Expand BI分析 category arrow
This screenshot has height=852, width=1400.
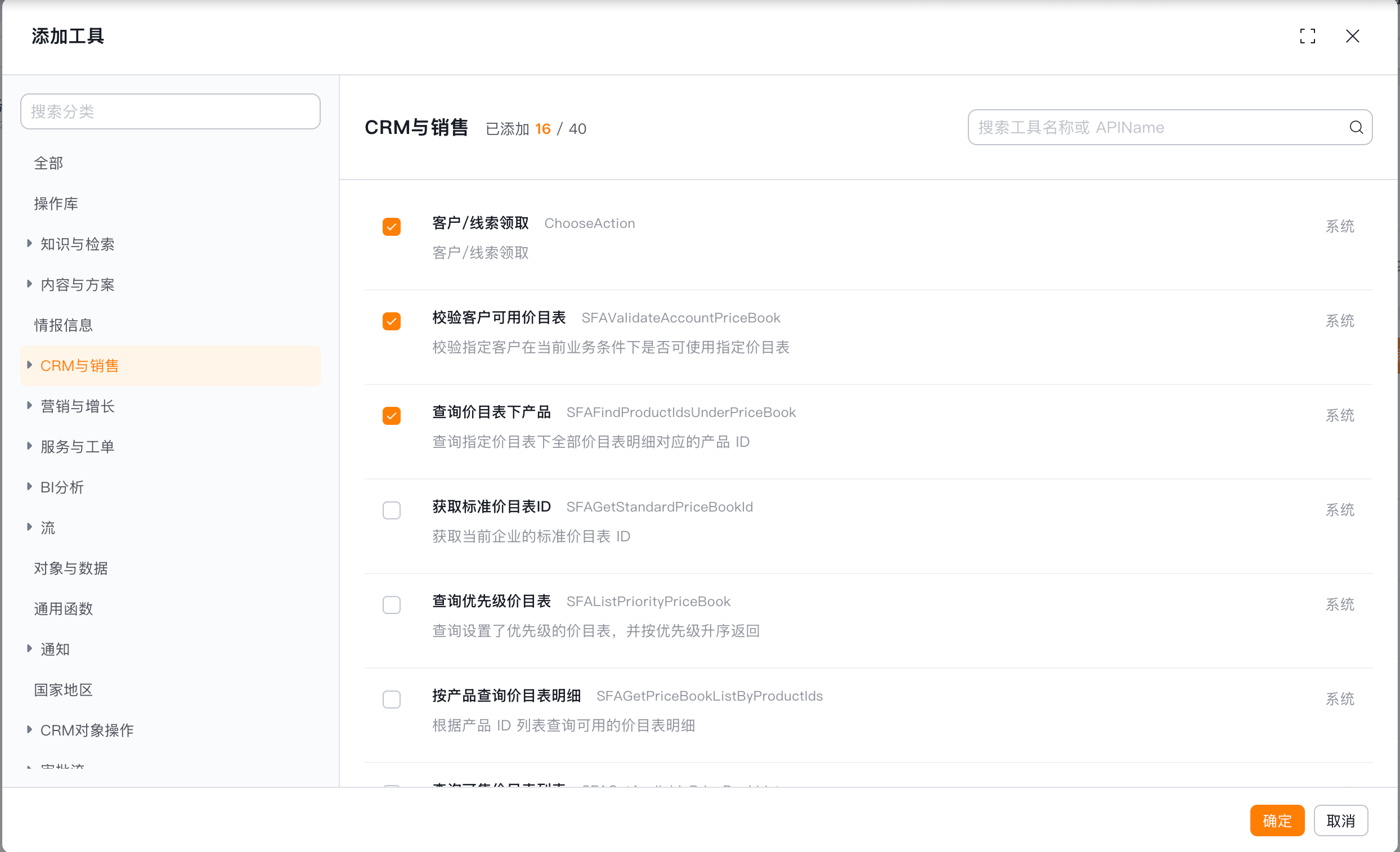point(30,486)
